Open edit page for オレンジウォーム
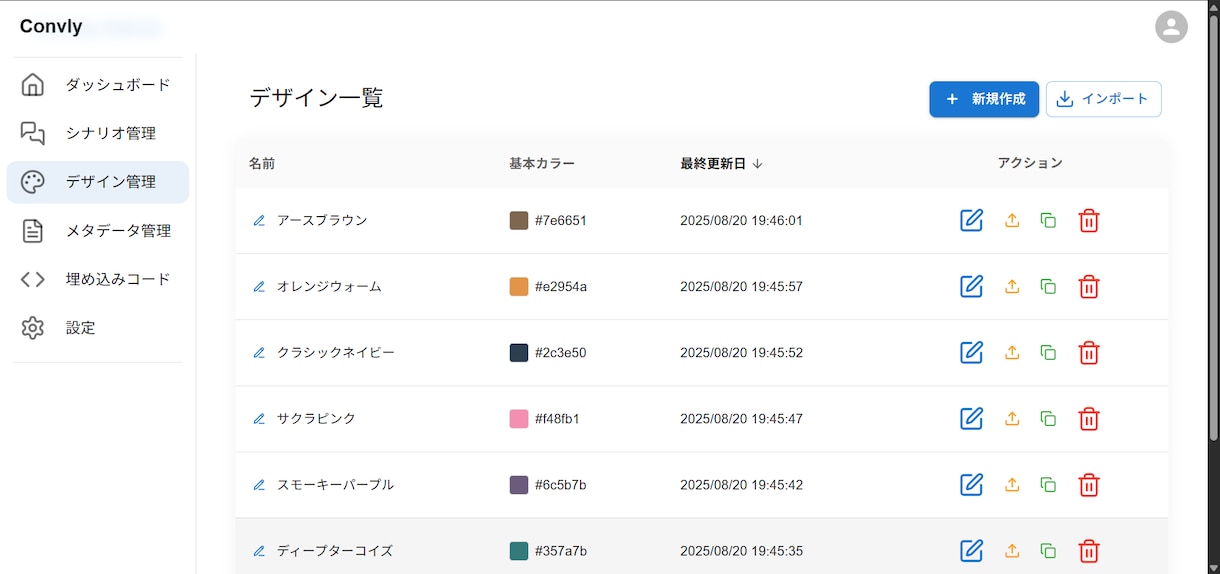This screenshot has height=574, width=1220. click(x=971, y=286)
